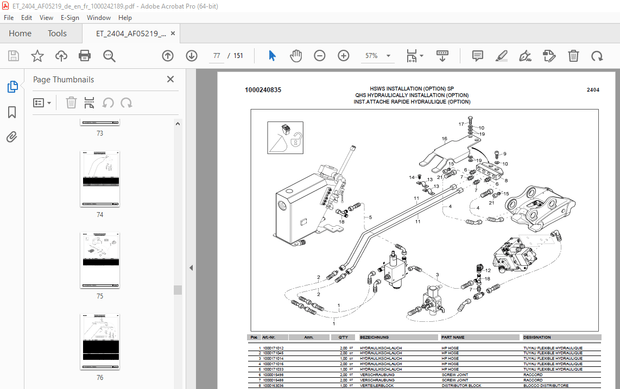
Task: Rotate page clockwise in toolbar
Action: coord(597,56)
